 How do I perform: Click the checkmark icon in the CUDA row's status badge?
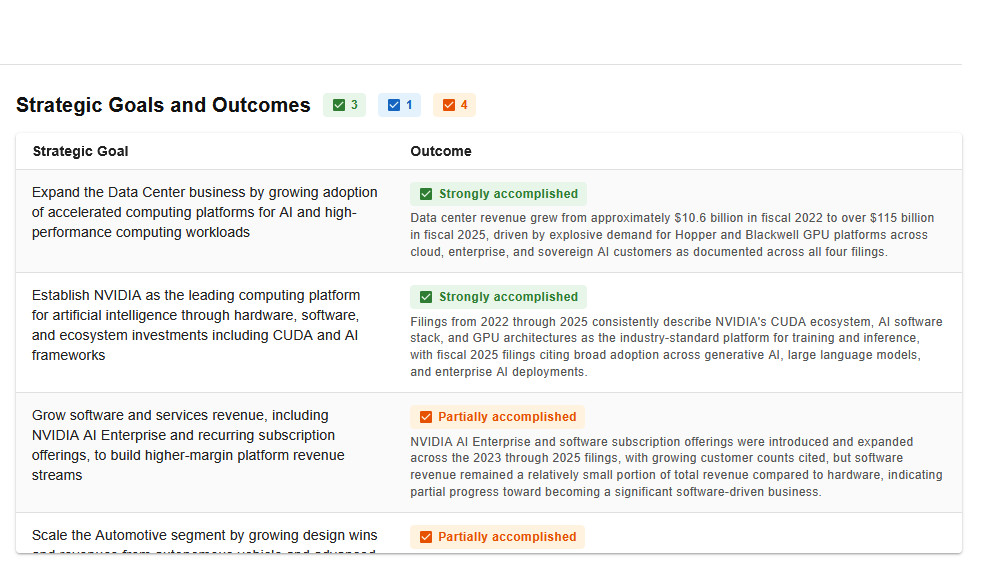pyautogui.click(x=426, y=297)
